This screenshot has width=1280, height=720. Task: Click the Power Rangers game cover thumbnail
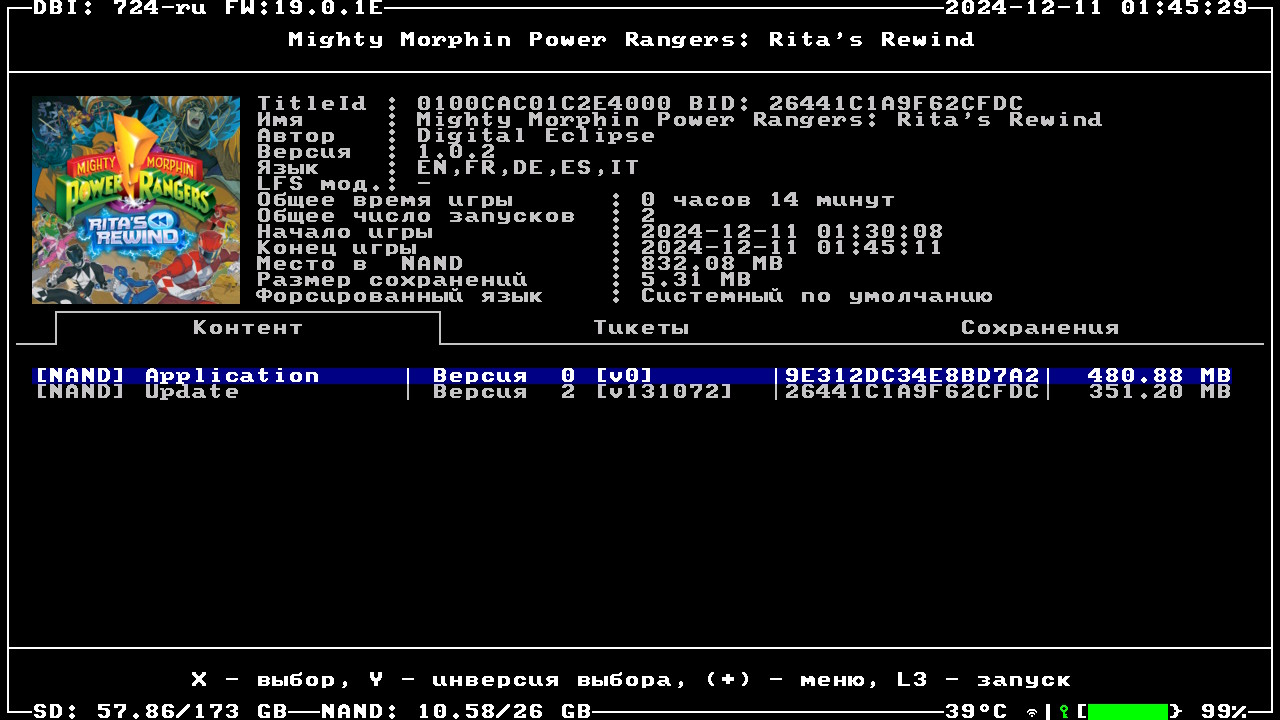pyautogui.click(x=136, y=200)
